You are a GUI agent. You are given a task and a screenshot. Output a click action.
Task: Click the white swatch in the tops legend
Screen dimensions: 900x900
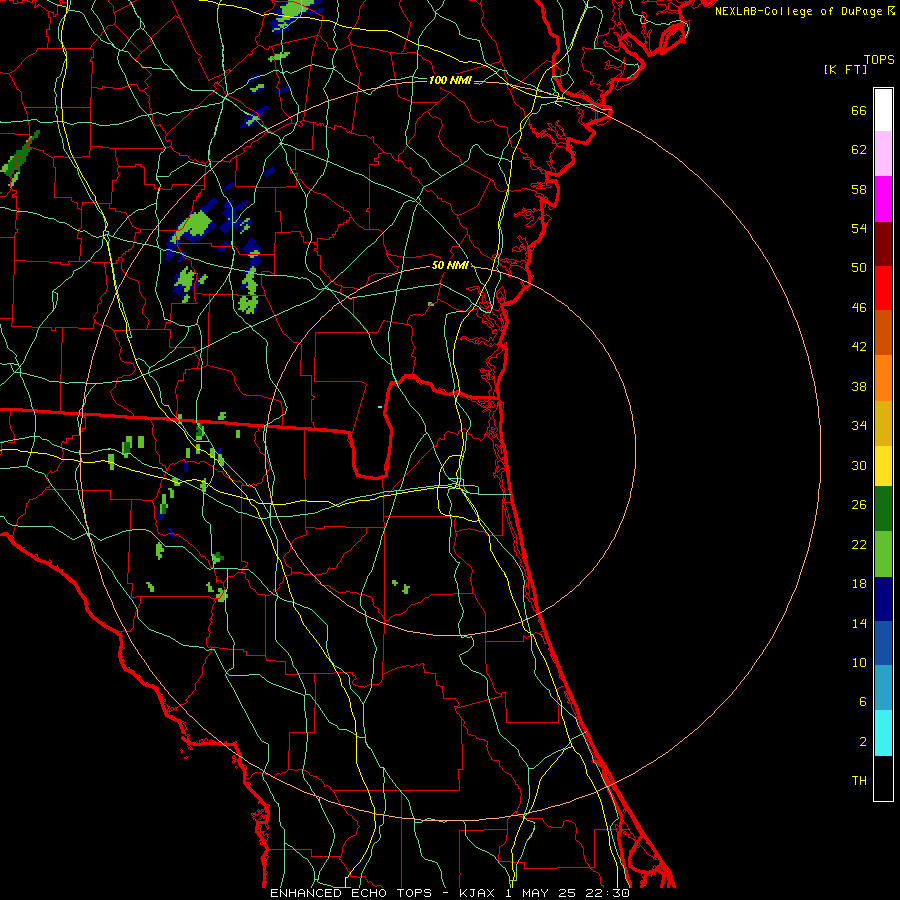click(883, 110)
